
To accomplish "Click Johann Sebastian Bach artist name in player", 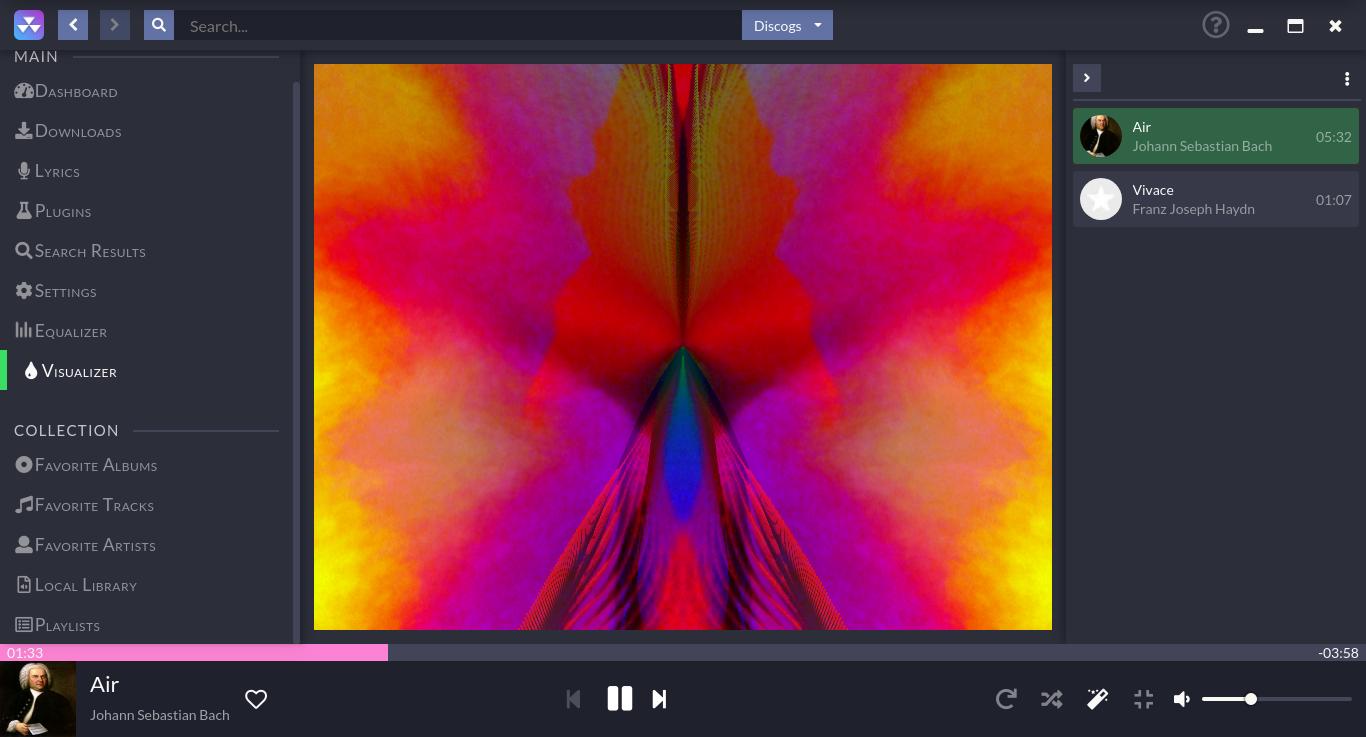I will [x=160, y=715].
